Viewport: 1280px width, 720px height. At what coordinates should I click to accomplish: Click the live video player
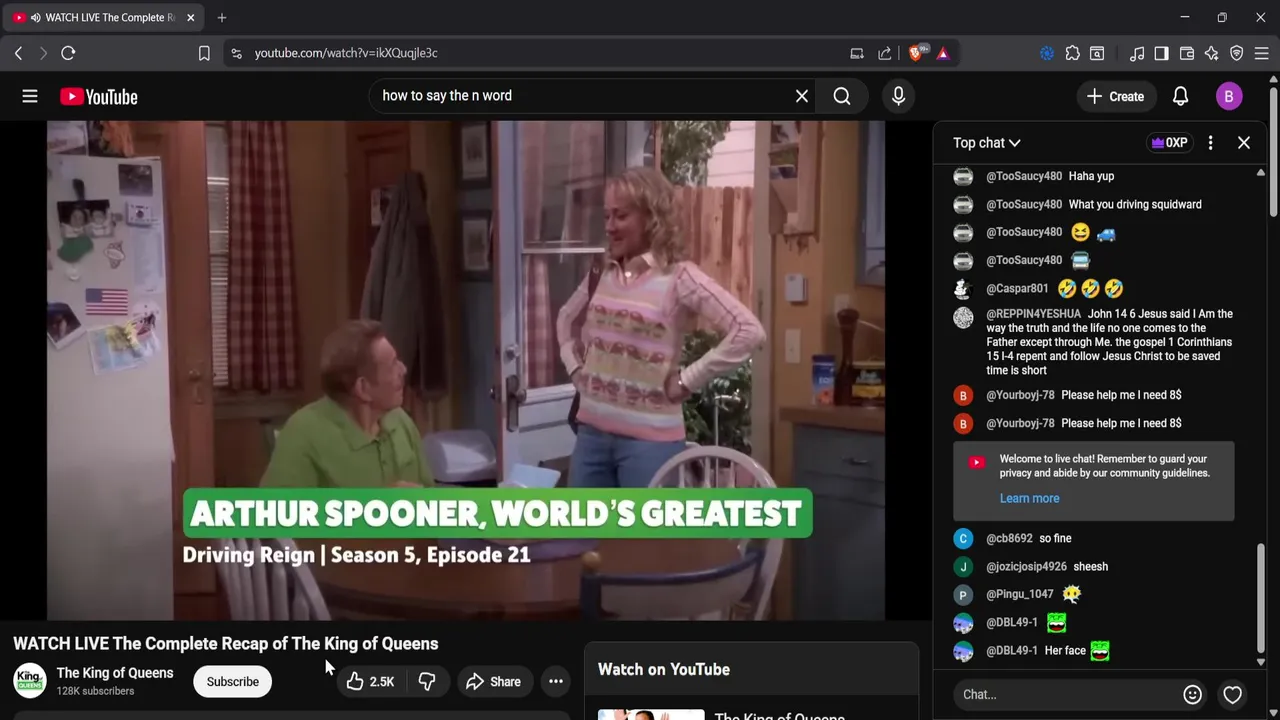(466, 371)
